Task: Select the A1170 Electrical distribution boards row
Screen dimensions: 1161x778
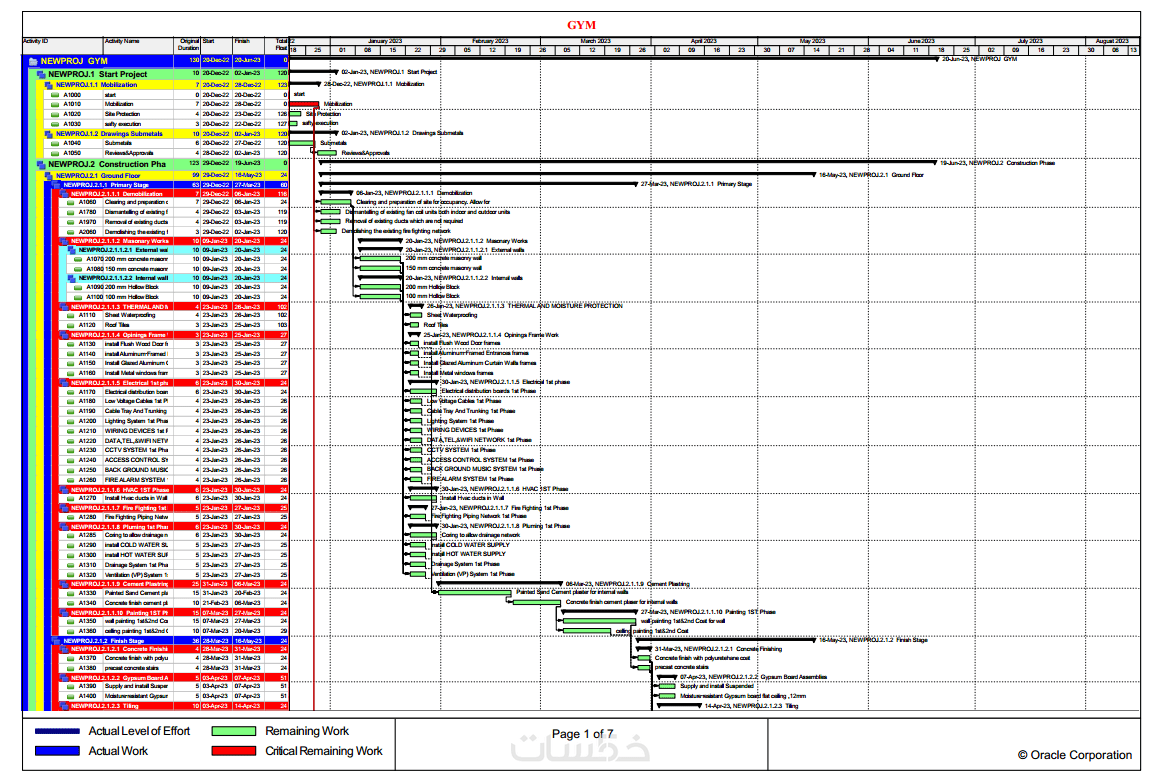Action: point(173,392)
